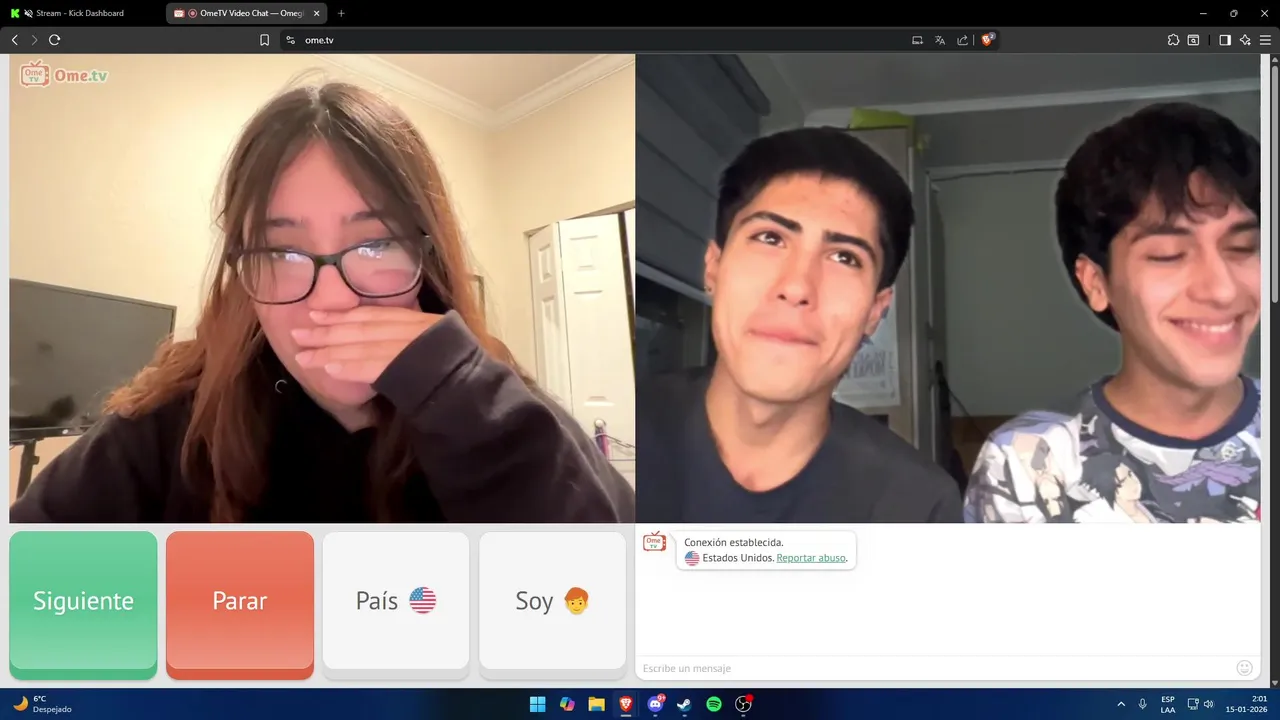Click the red Parar button
This screenshot has width=1280, height=720.
click(240, 603)
